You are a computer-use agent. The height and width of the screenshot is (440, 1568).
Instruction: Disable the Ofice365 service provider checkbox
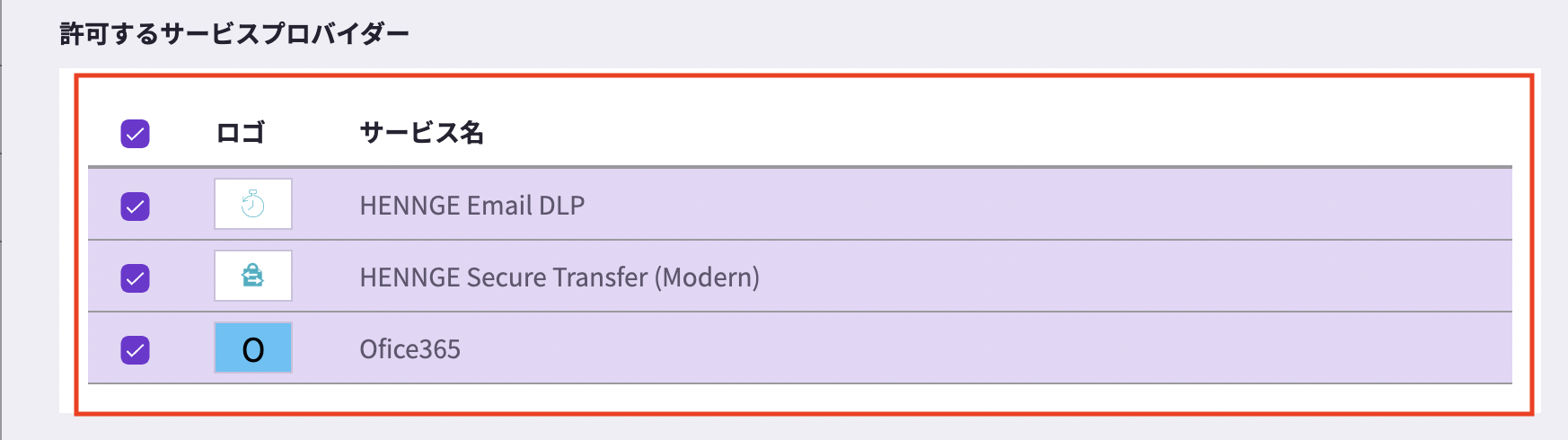point(136,349)
